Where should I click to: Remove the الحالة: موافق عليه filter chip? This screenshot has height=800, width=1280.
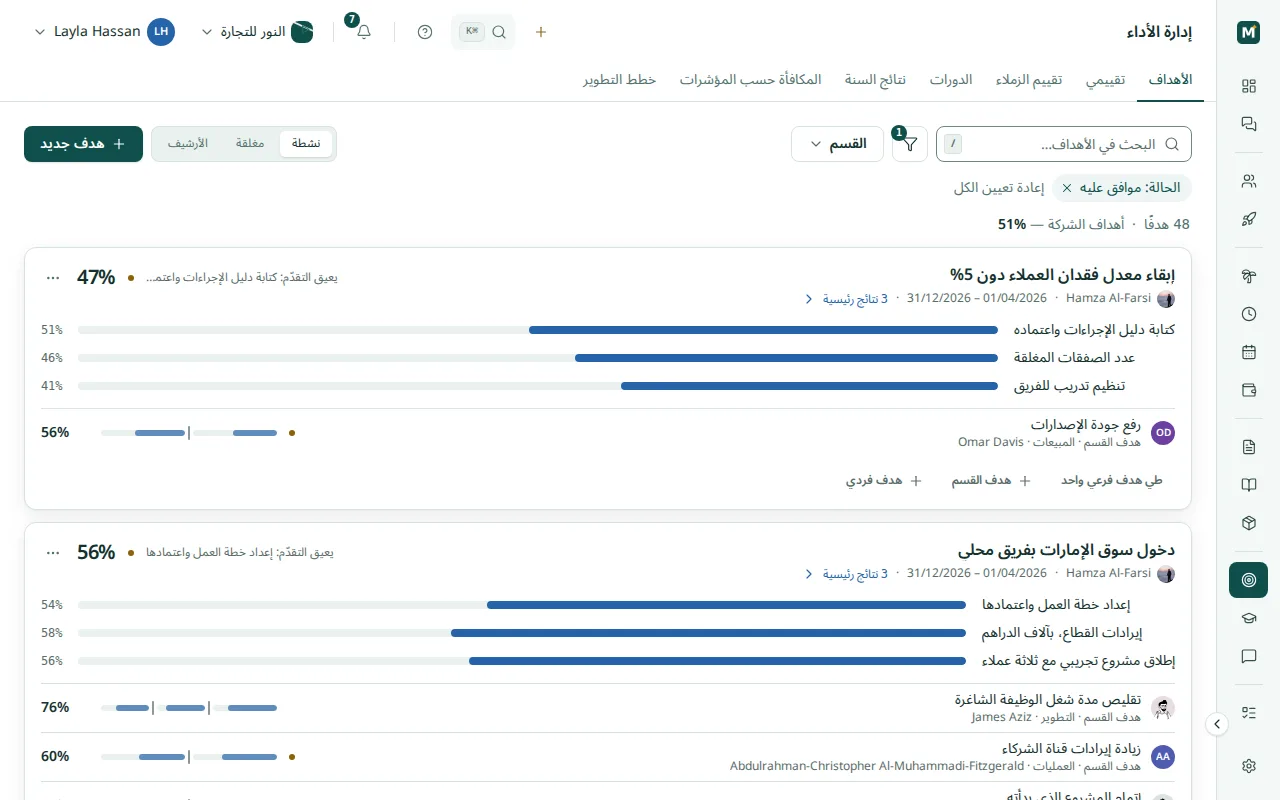tap(1067, 188)
